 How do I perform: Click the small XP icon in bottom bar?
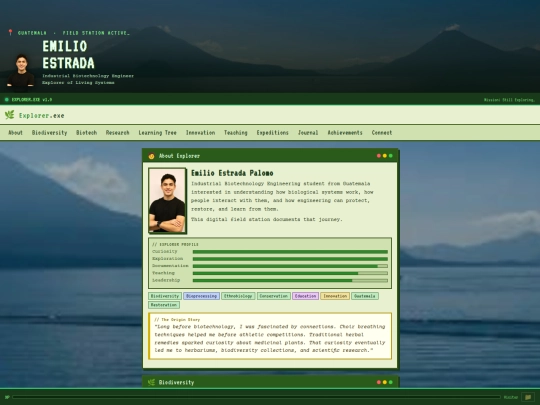(x=7, y=397)
